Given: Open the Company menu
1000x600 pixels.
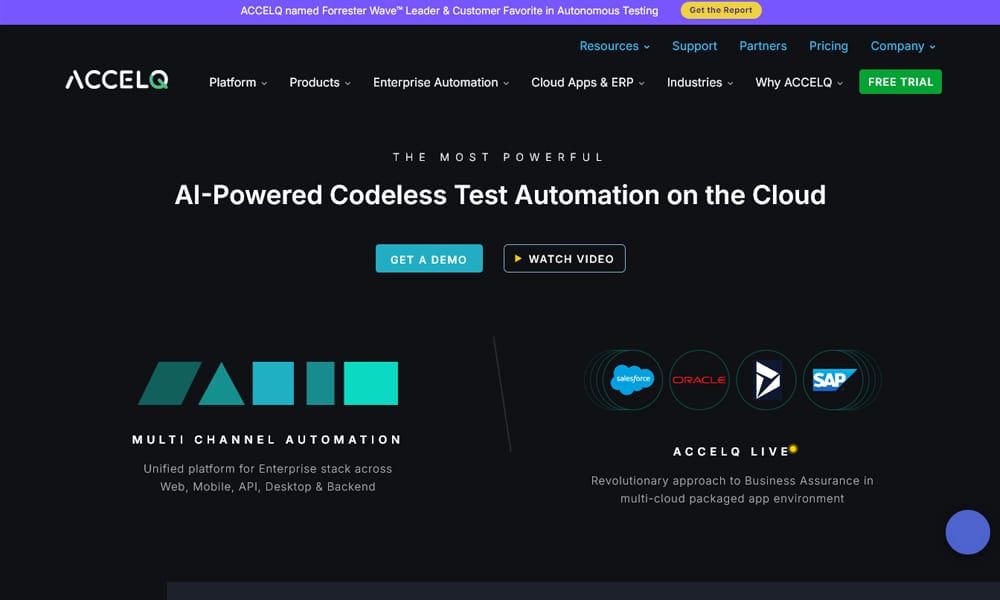Looking at the screenshot, I should coord(903,46).
